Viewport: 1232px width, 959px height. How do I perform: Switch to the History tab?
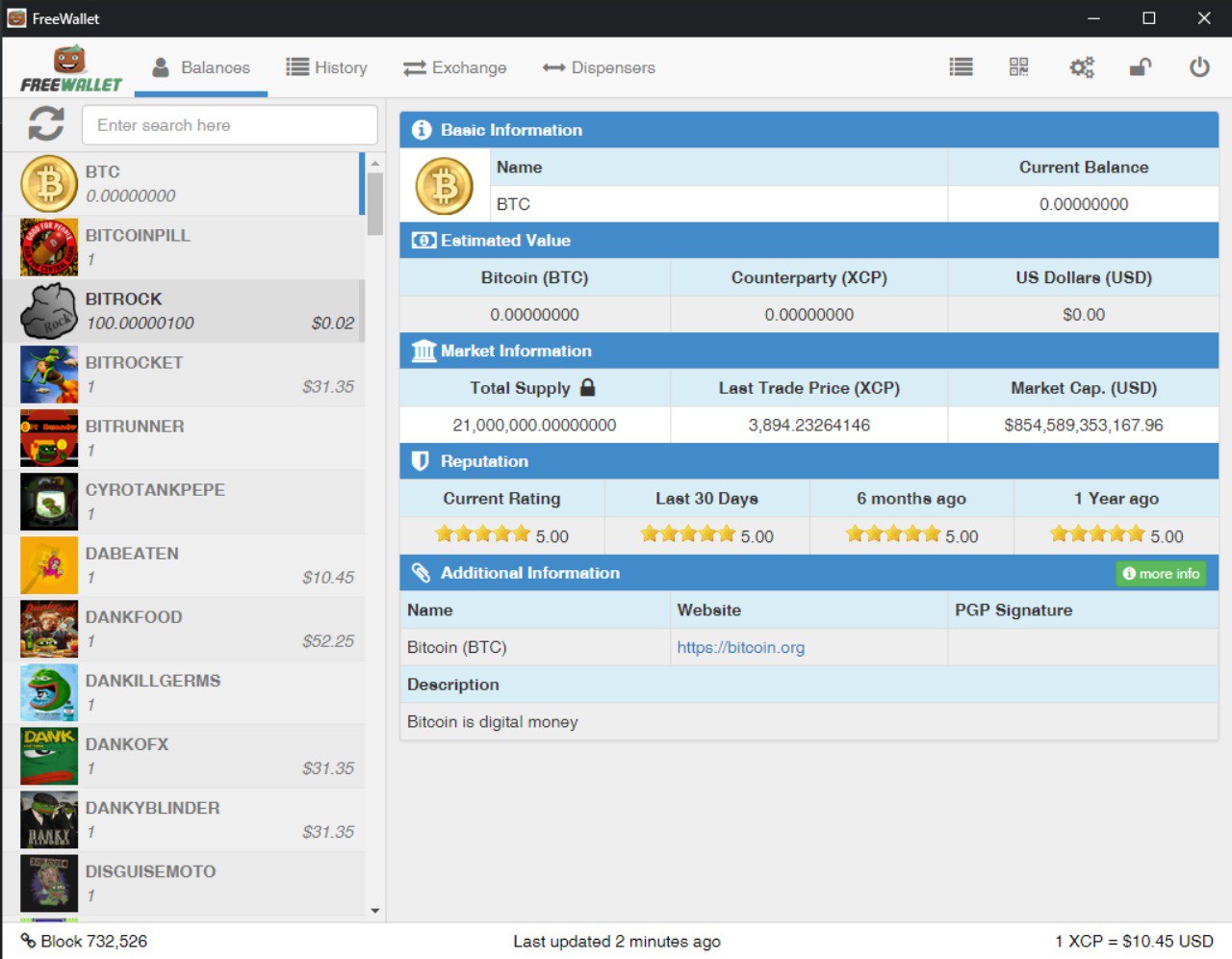[x=327, y=67]
